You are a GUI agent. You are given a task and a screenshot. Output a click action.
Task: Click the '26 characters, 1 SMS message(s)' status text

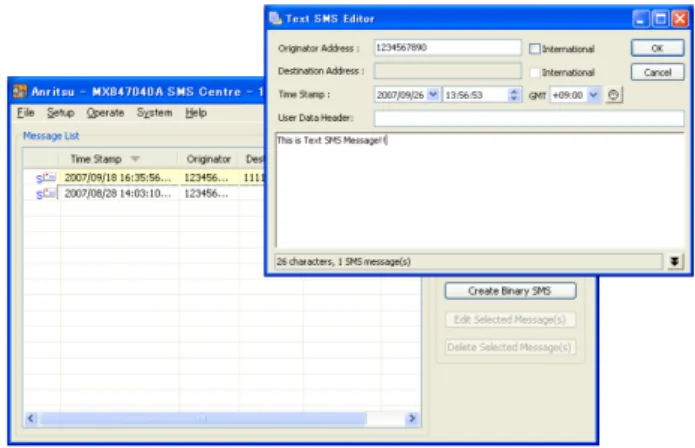344,261
